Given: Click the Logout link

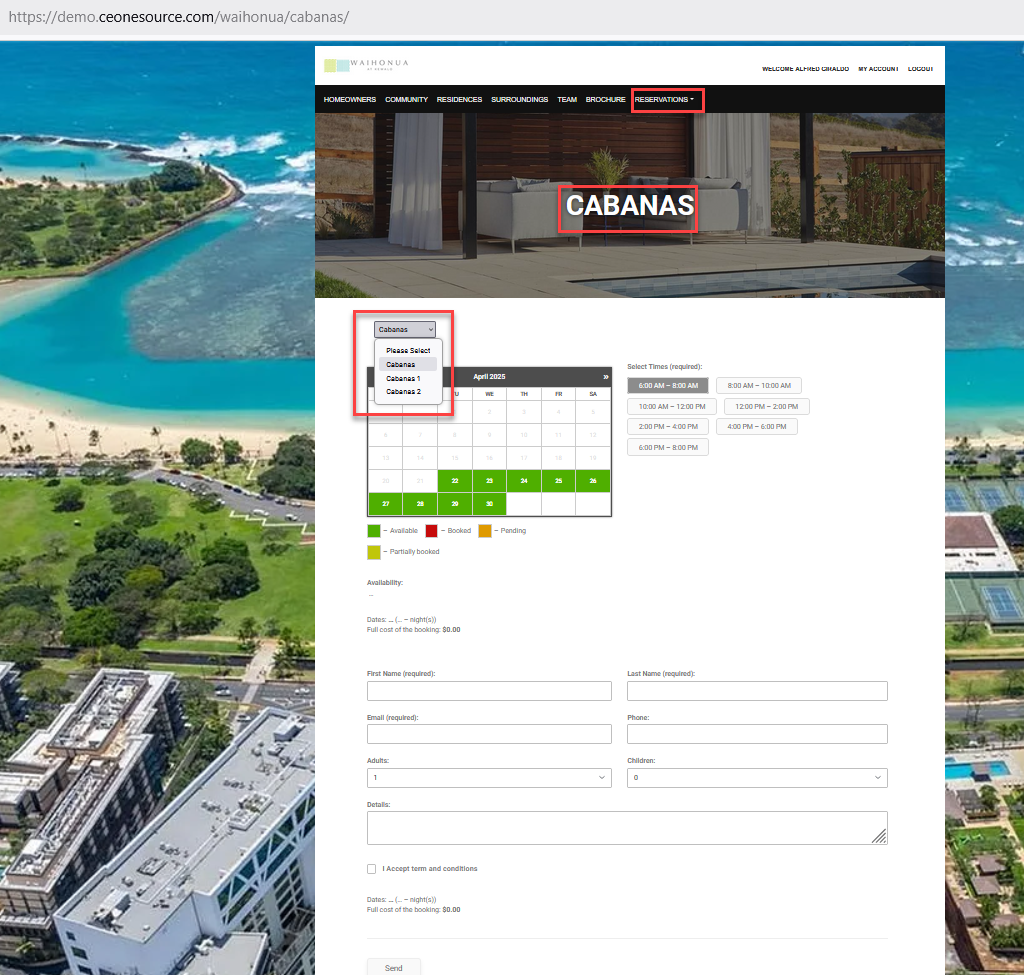Looking at the screenshot, I should coord(920,69).
